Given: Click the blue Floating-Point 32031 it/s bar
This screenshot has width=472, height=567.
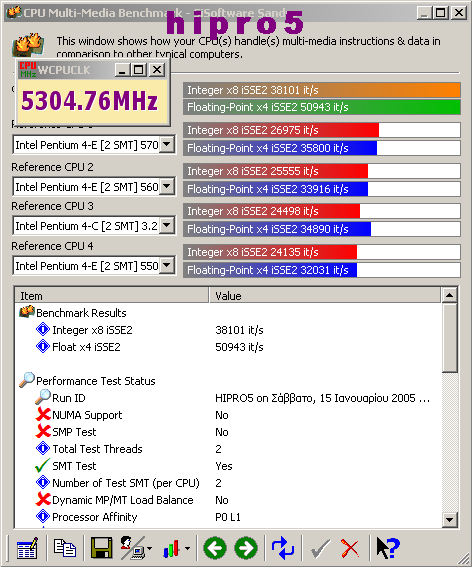Looking at the screenshot, I should tap(270, 270).
